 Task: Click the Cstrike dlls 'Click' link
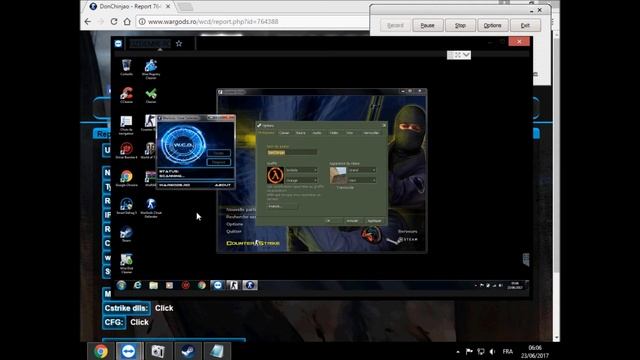tap(164, 308)
